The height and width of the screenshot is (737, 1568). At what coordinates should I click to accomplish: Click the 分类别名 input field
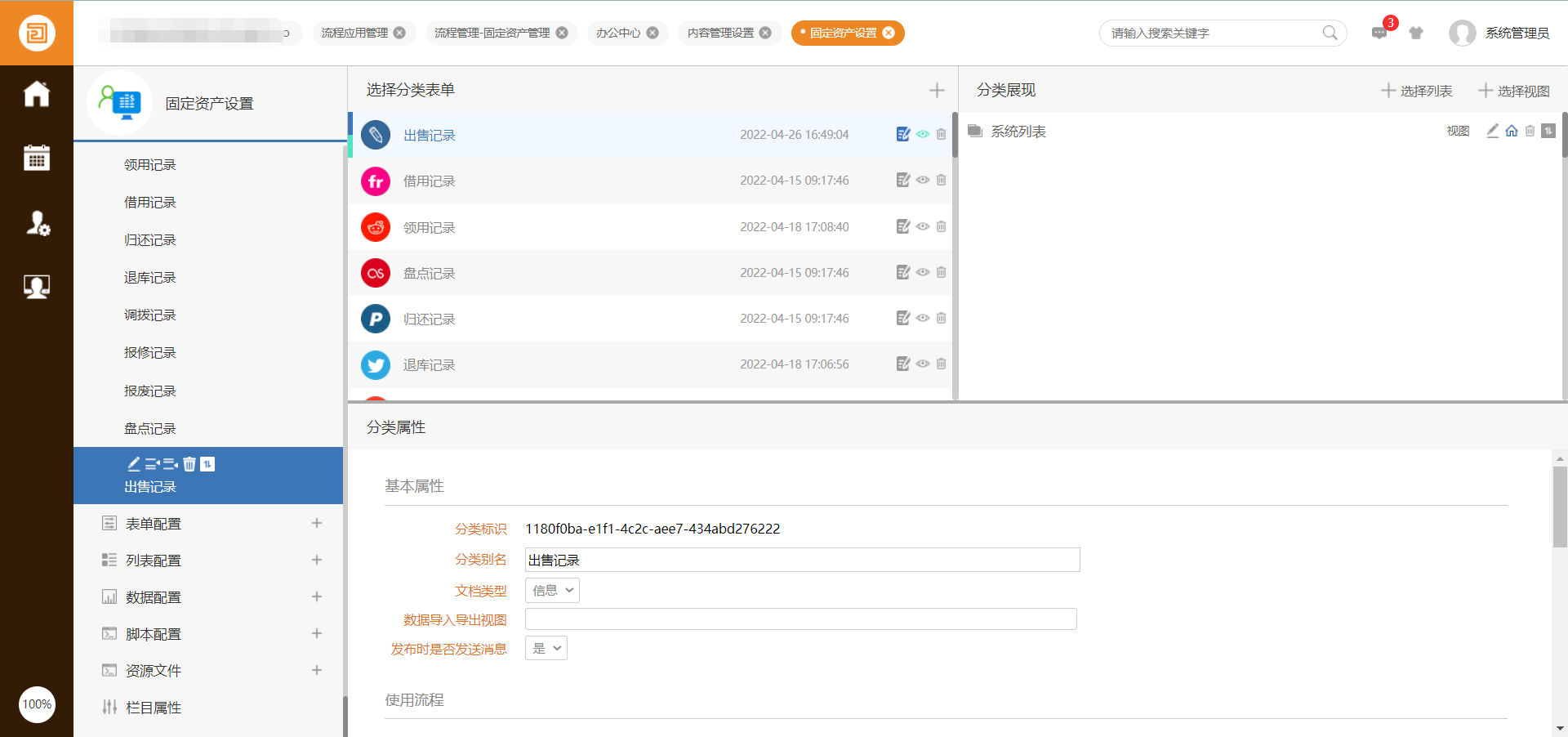pos(802,560)
